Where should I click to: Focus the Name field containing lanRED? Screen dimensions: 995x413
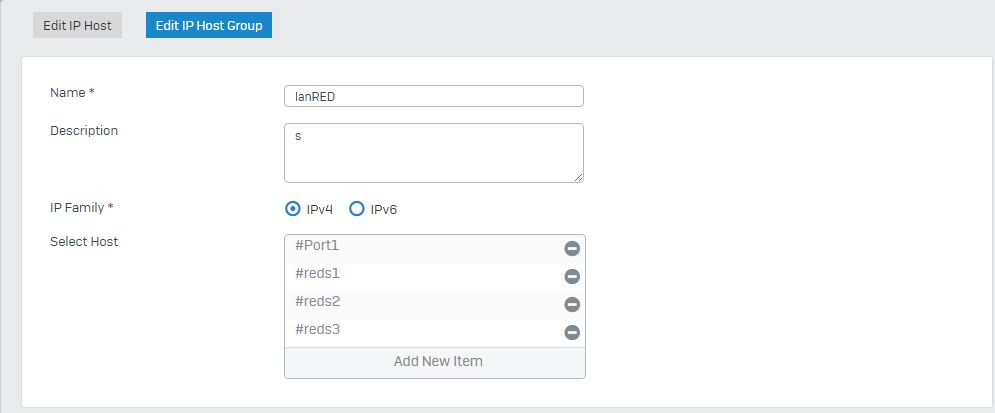(434, 96)
